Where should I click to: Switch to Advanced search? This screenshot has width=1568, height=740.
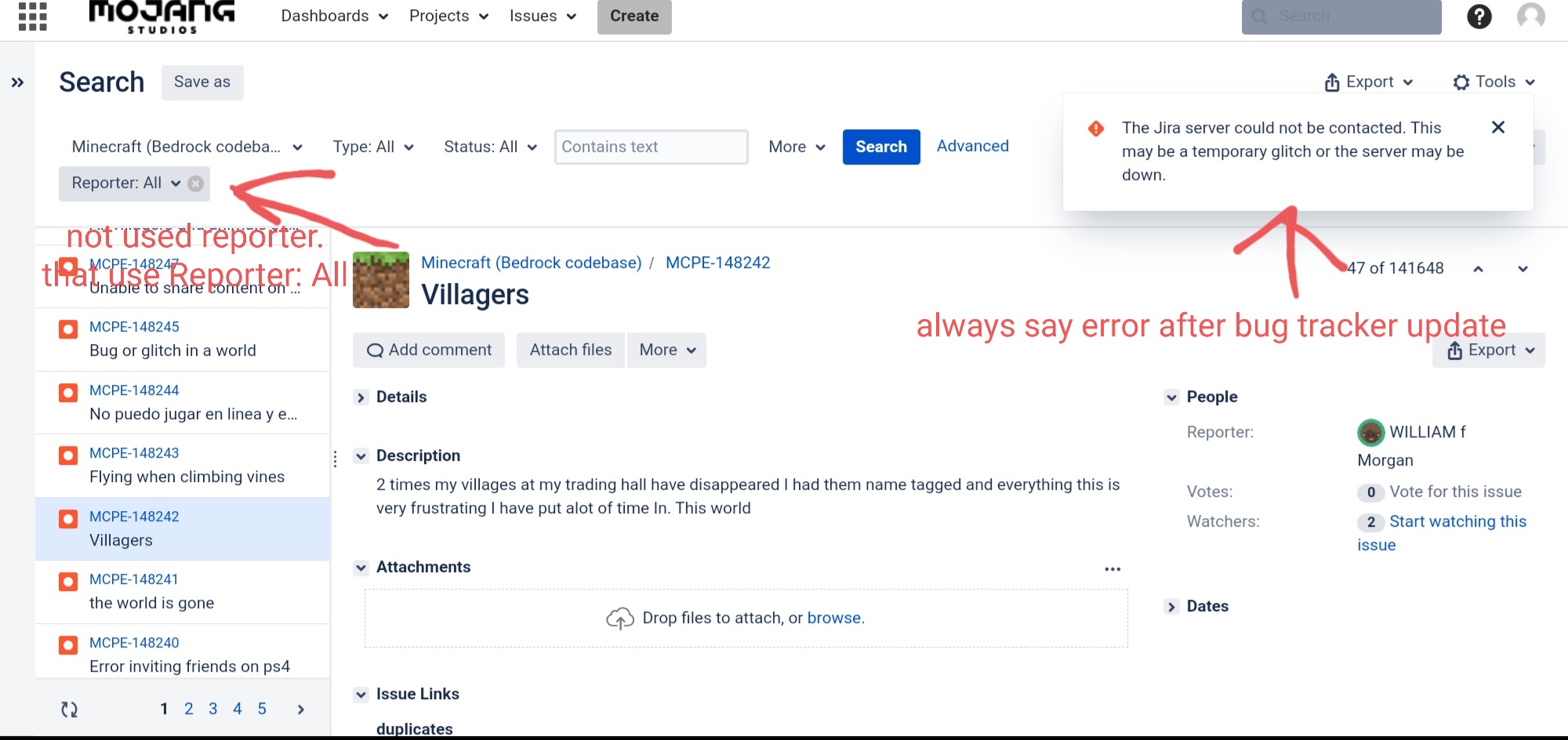pos(973,147)
